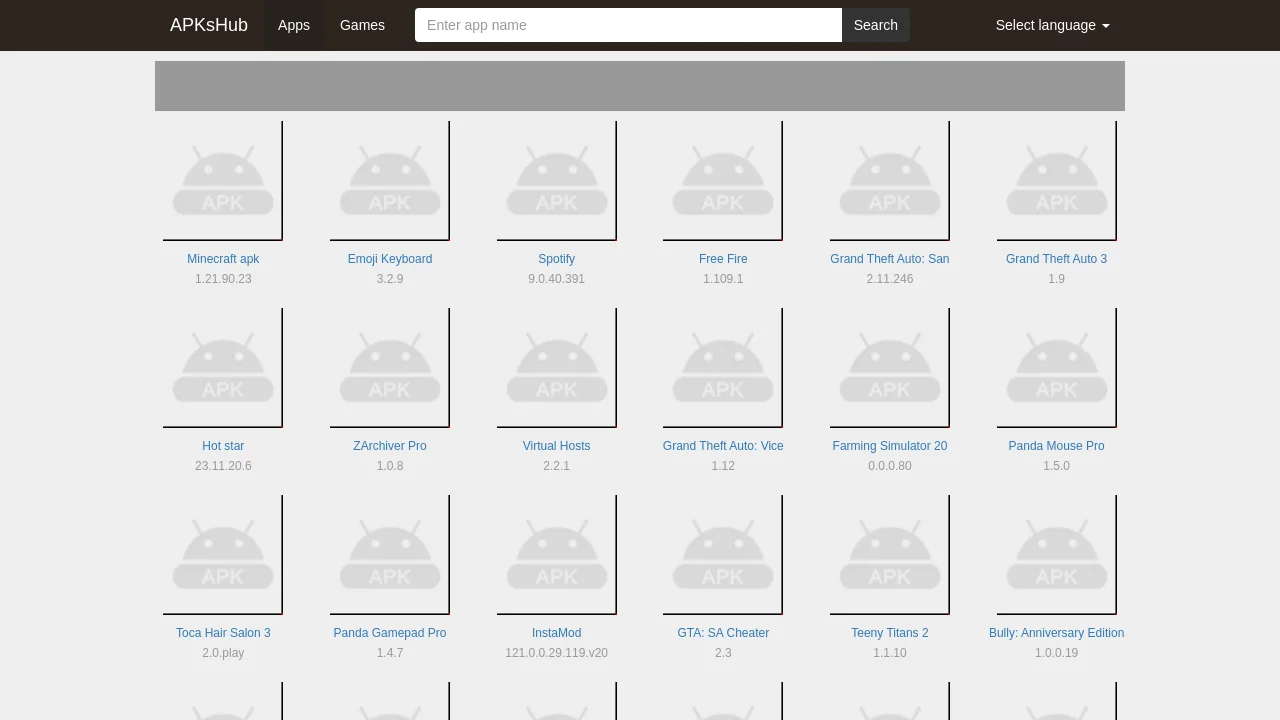Open the InstaMod app icon
1280x720 pixels.
point(557,555)
